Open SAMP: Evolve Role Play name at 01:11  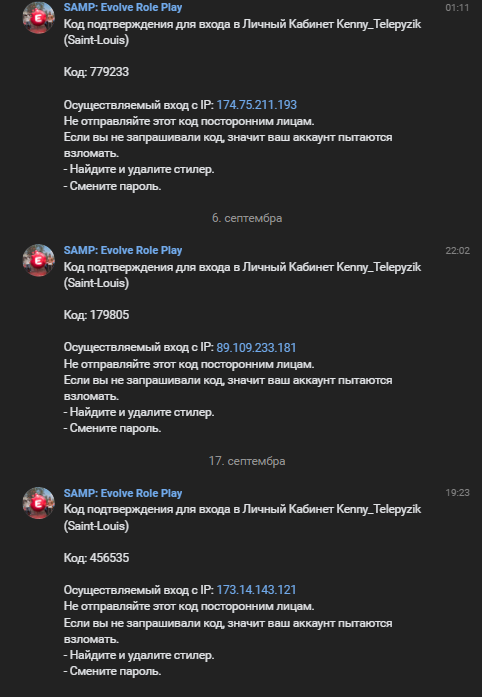pyautogui.click(x=123, y=8)
